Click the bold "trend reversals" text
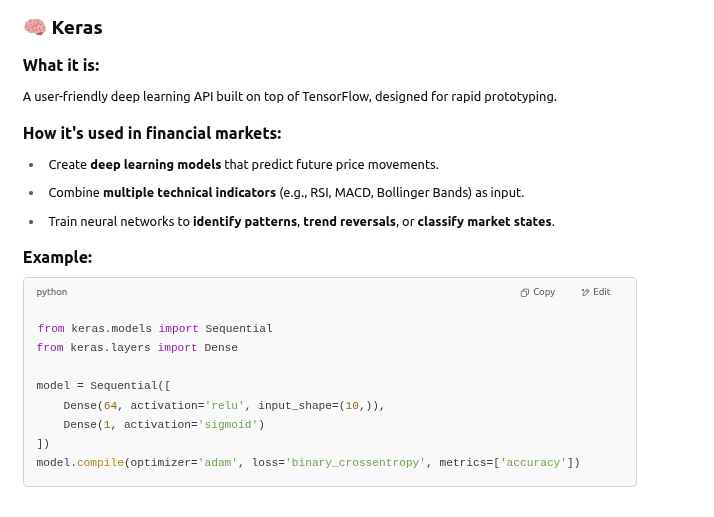This screenshot has width=714, height=517. 349,221
